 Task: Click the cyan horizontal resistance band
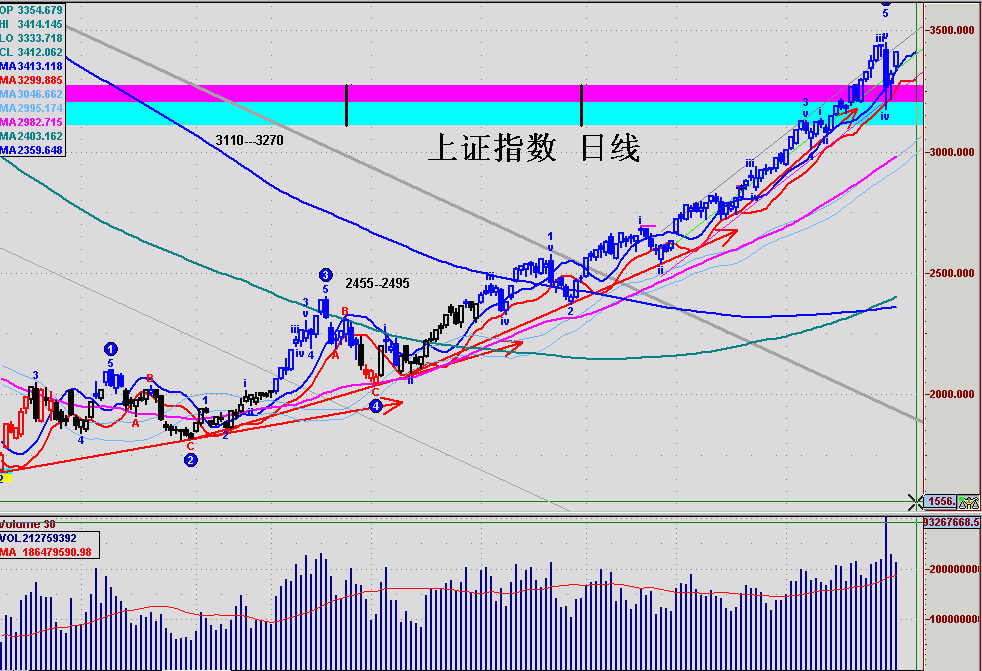coord(494,113)
